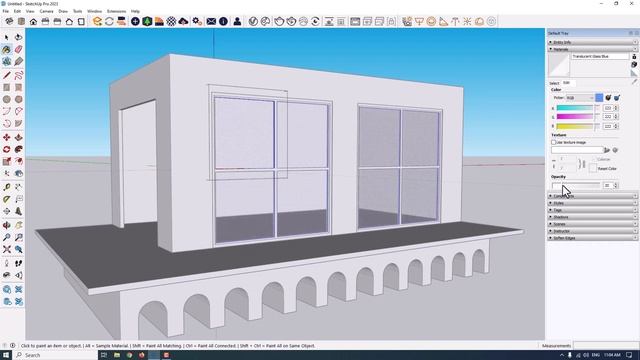Expand the Styles panel
The image size is (640, 360).
pyautogui.click(x=592, y=203)
